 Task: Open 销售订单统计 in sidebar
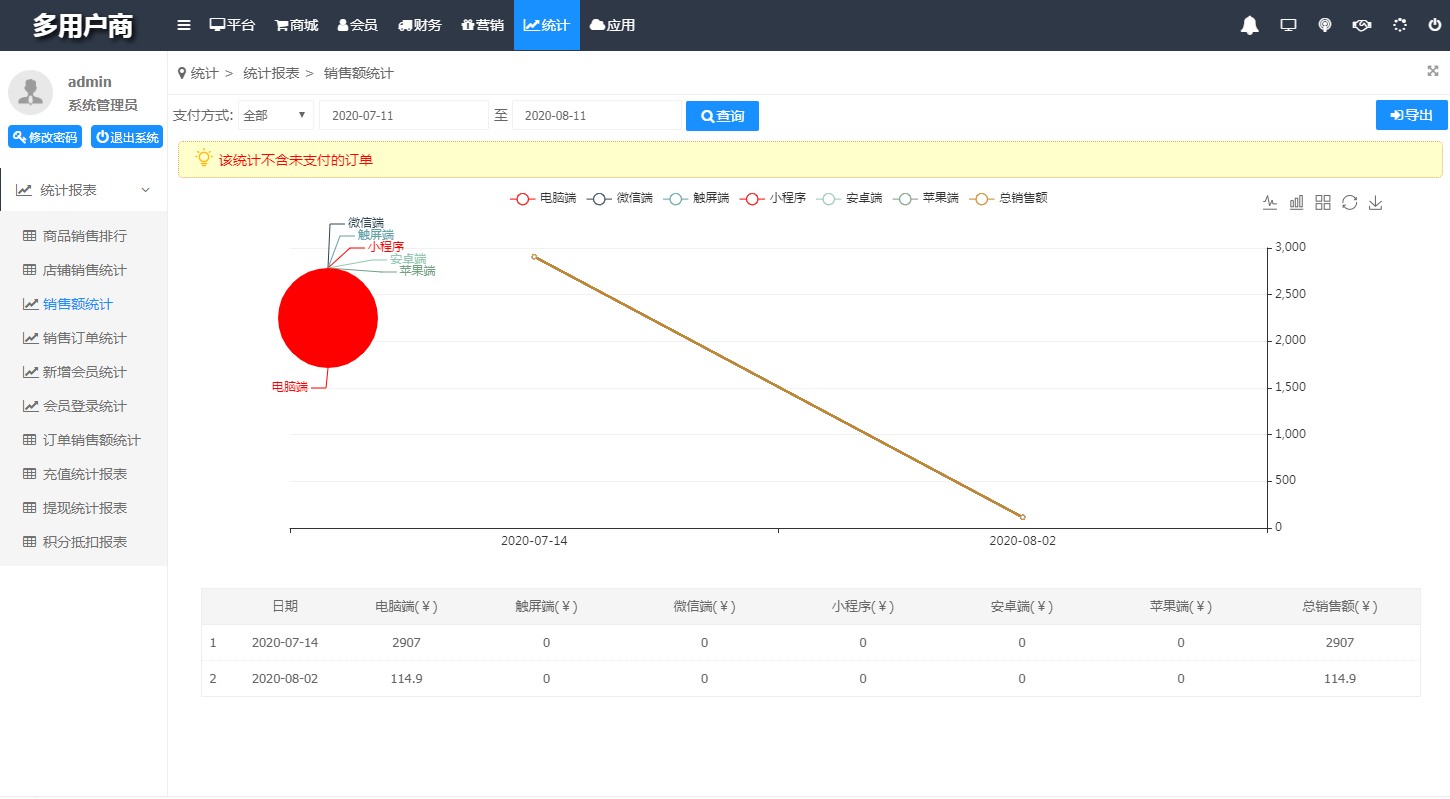84,338
